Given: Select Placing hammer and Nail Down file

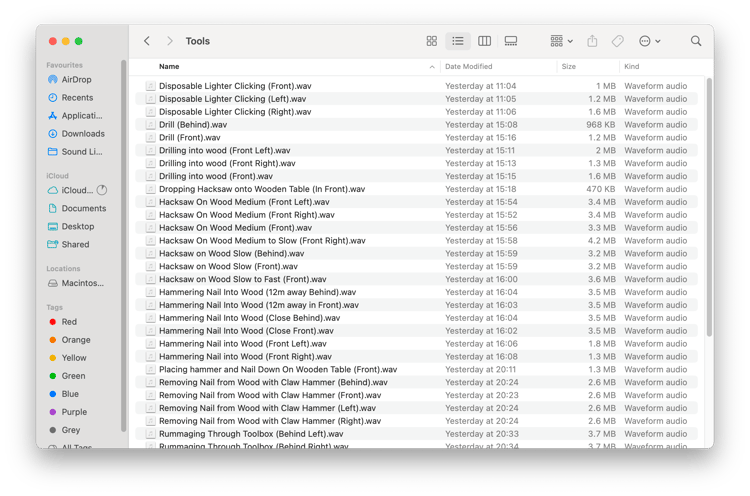Looking at the screenshot, I should click(x=416, y=370).
